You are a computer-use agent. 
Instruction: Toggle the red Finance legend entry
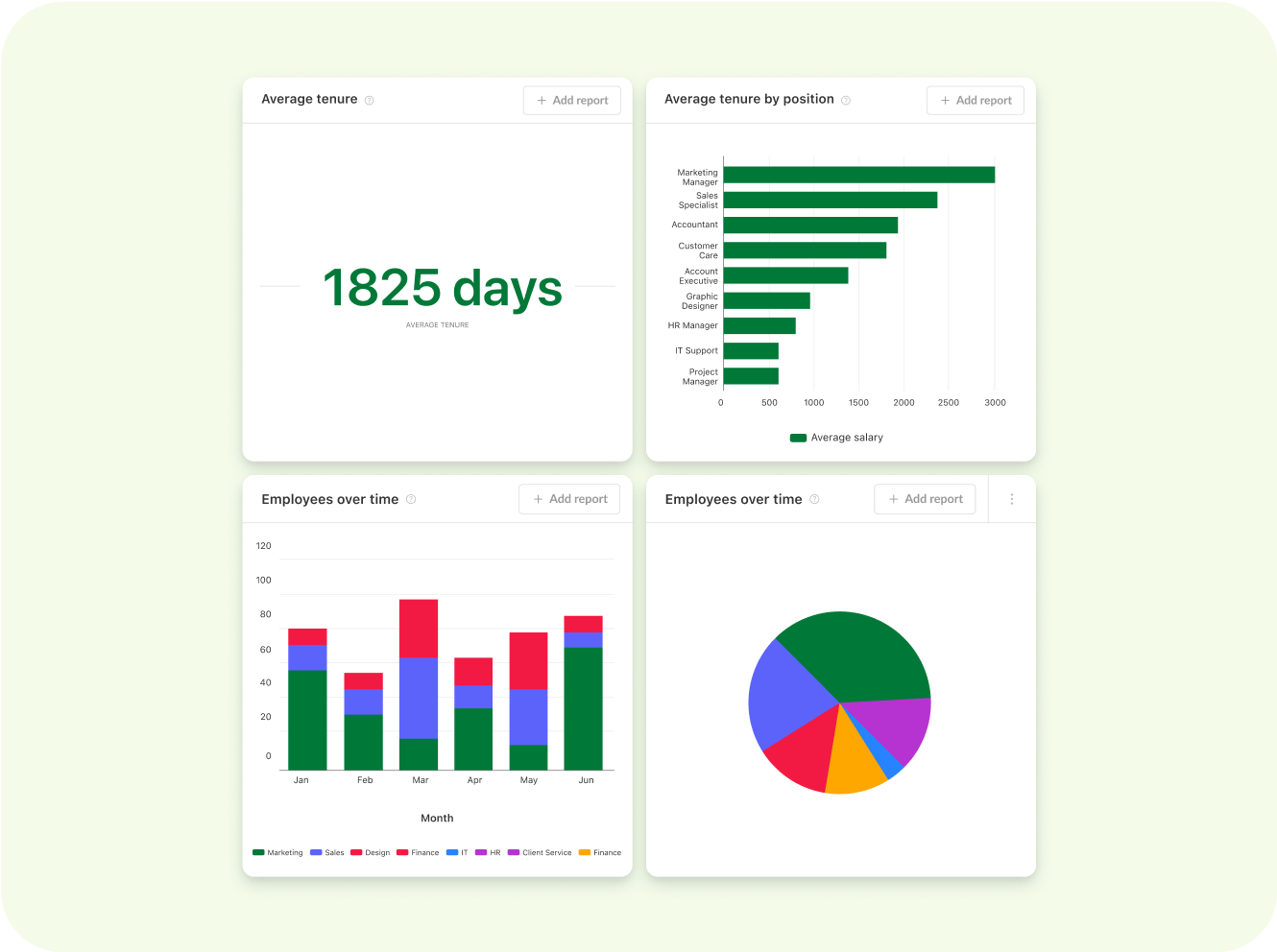coord(418,852)
